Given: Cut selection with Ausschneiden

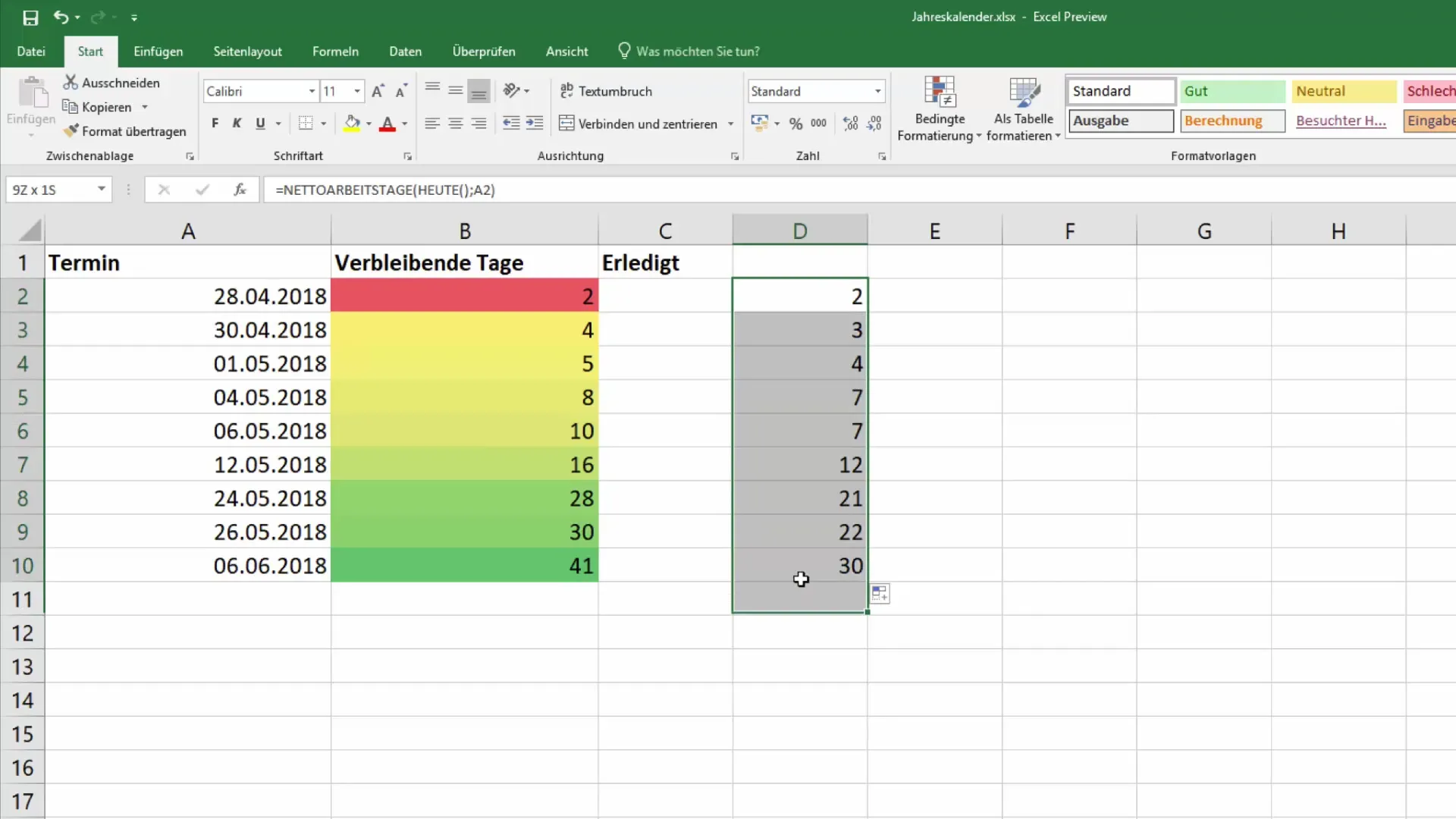Looking at the screenshot, I should [112, 83].
